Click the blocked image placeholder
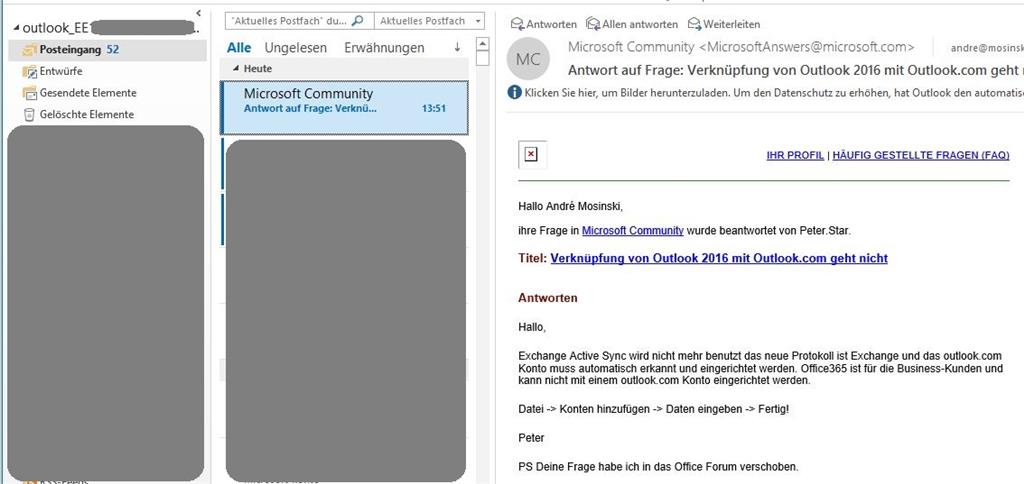 (532, 155)
